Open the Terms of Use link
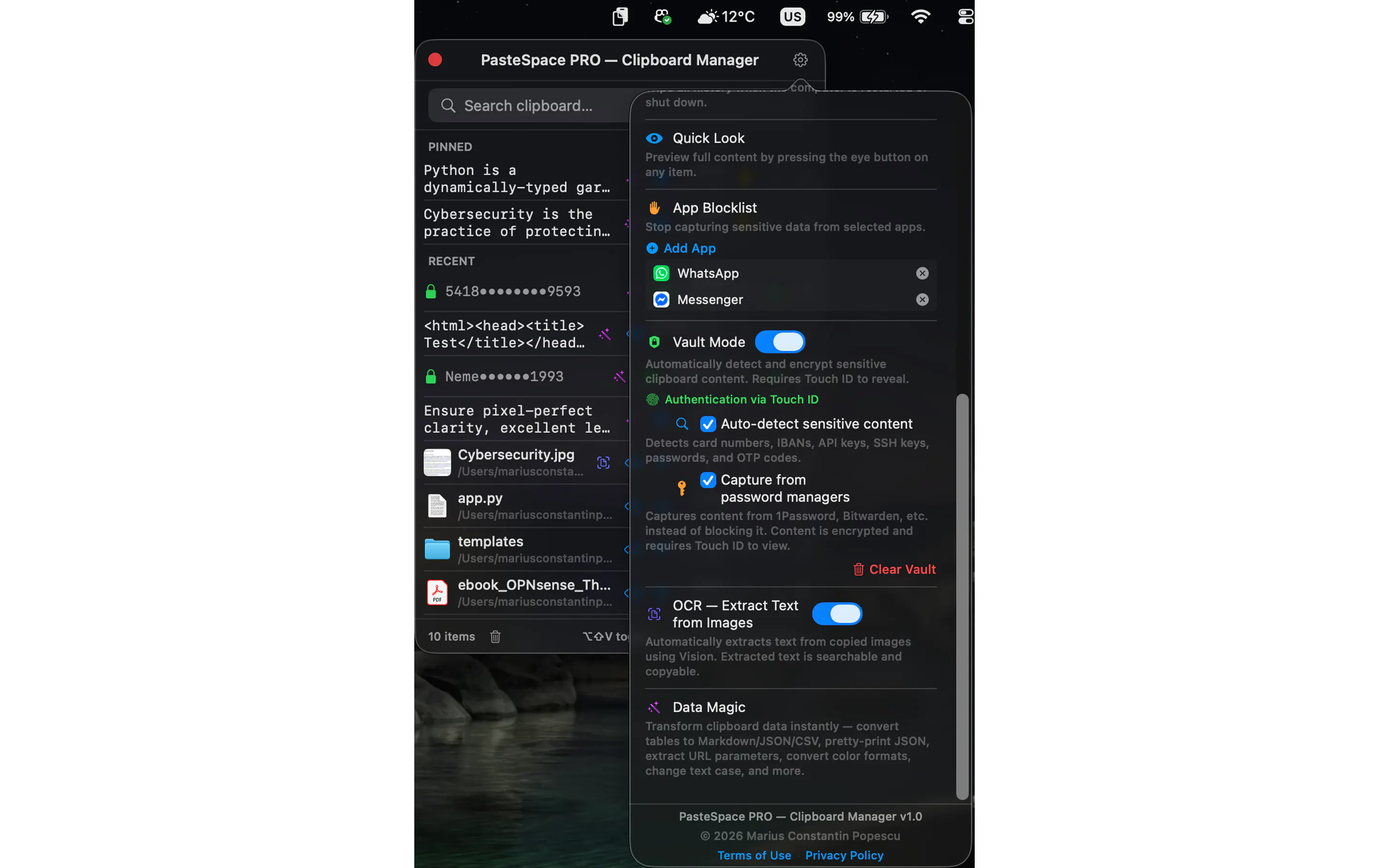 (754, 855)
